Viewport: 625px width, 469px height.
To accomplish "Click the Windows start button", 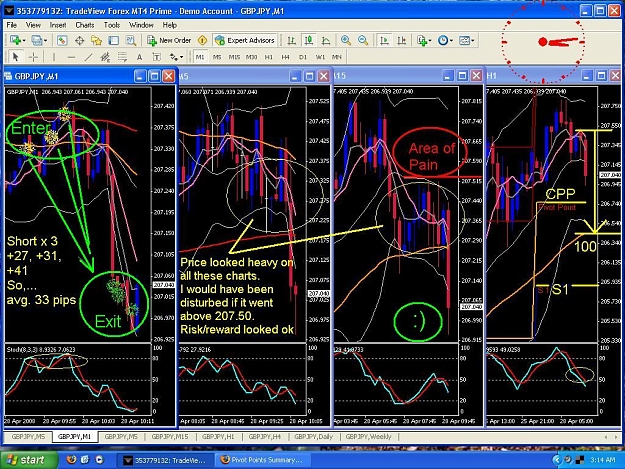I will (x=28, y=460).
